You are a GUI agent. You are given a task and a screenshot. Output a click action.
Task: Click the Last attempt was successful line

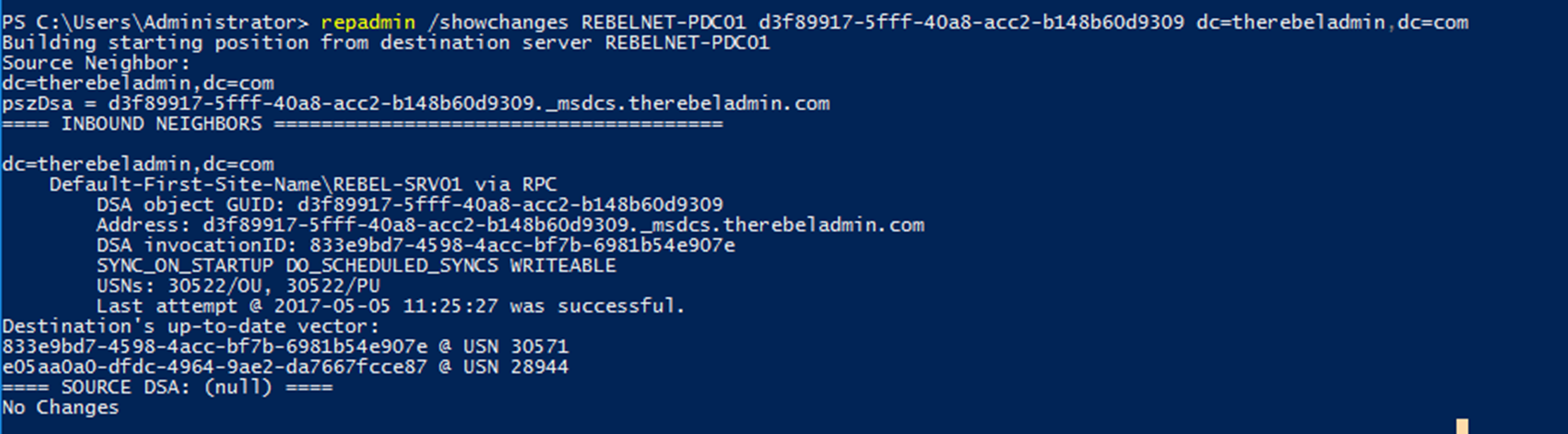pyautogui.click(x=391, y=306)
